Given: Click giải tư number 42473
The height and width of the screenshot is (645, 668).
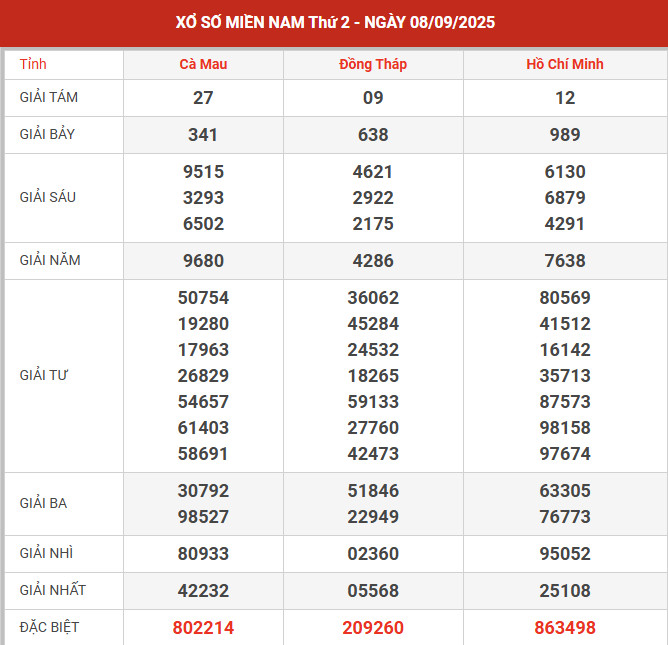Looking at the screenshot, I should [373, 454].
